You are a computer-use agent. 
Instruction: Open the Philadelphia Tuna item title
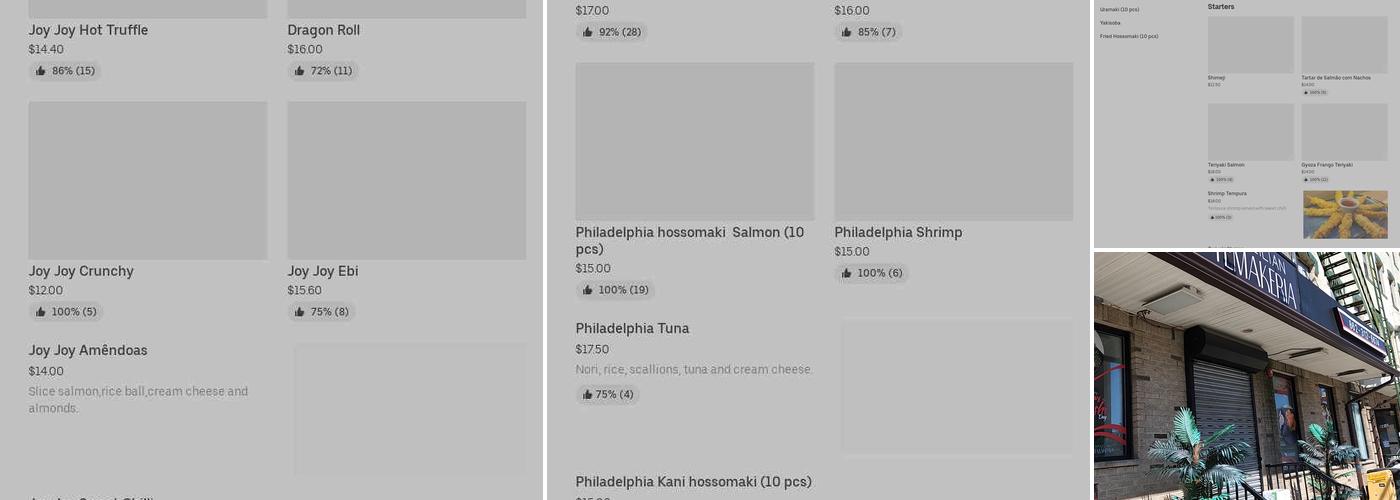coord(632,329)
